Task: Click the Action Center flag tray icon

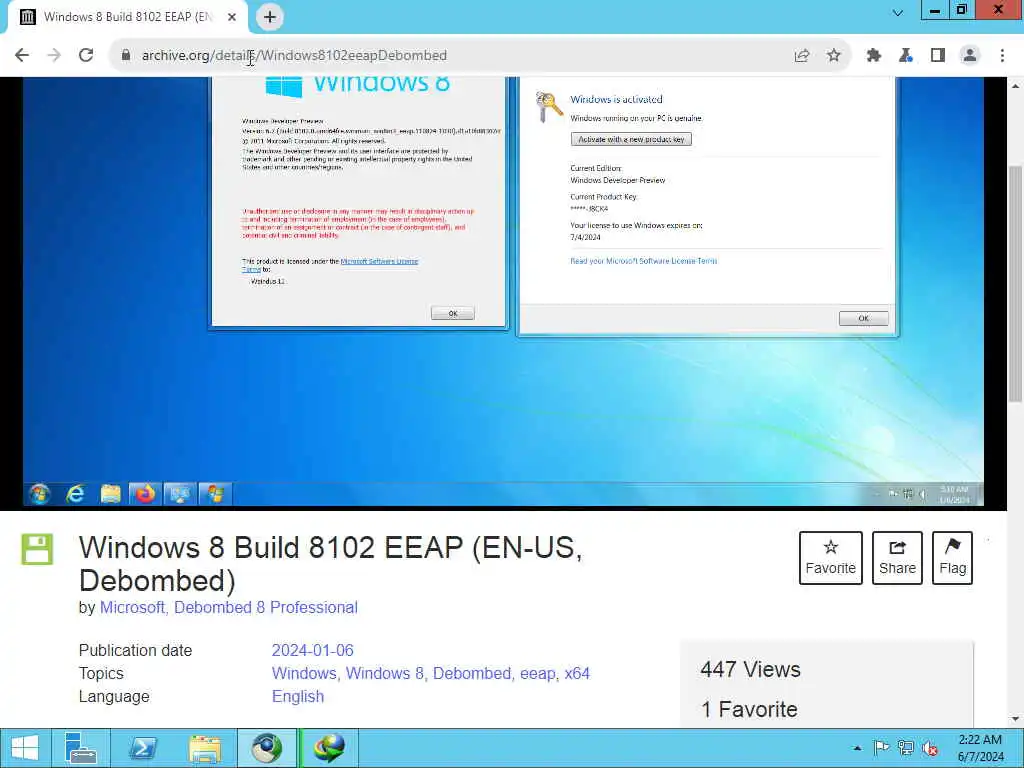Action: tap(881, 748)
